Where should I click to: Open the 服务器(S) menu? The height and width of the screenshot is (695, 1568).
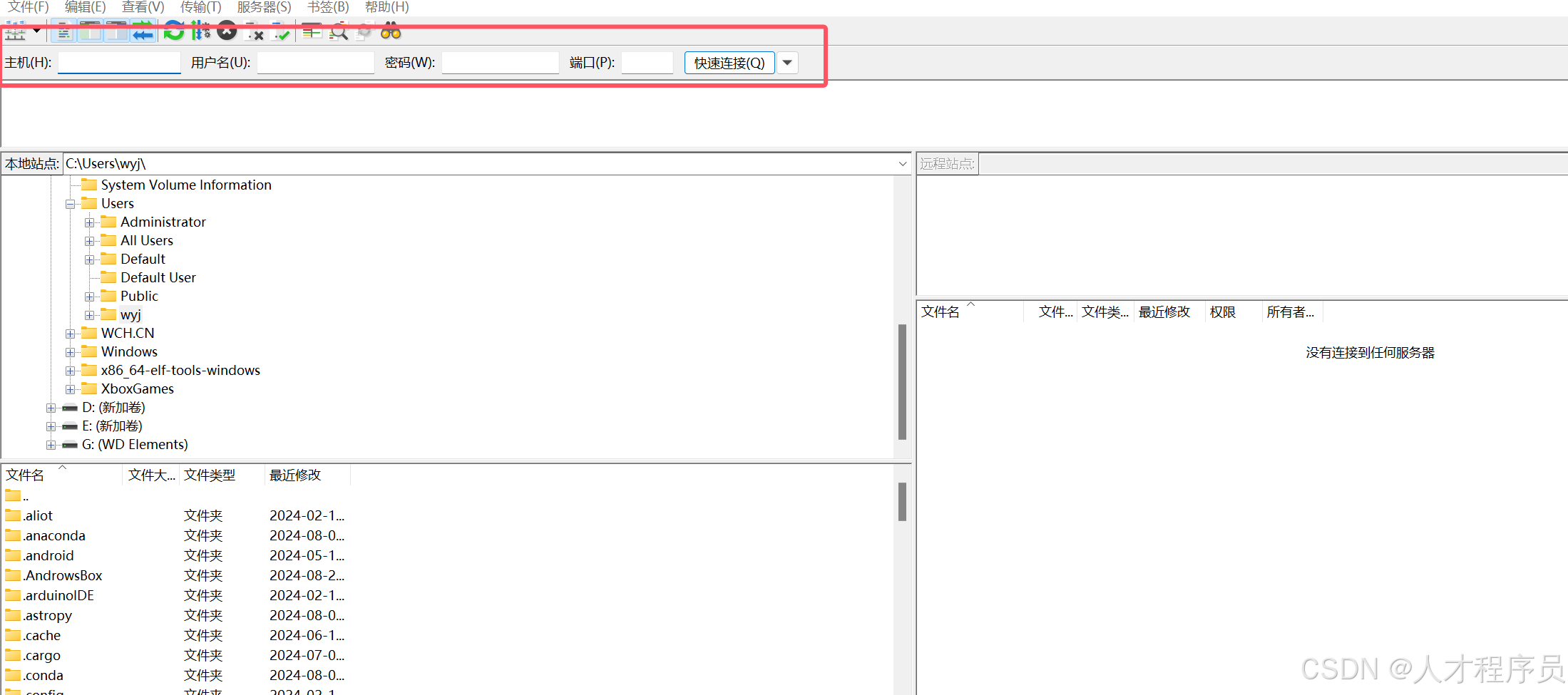264,7
